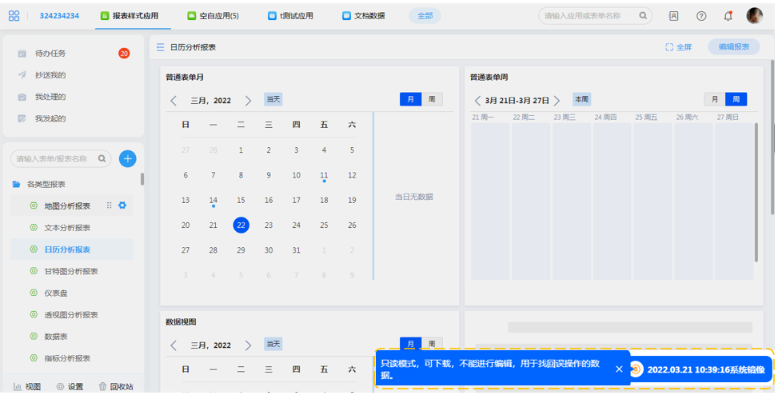Go to previous week in 普通表单周
Image resolution: width=779 pixels, height=394 pixels.
click(477, 101)
